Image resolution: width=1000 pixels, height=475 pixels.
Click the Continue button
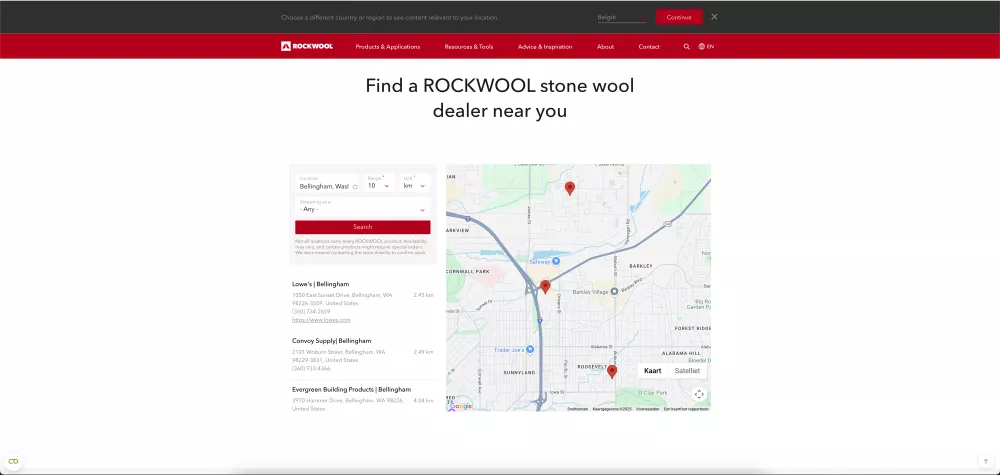click(679, 17)
